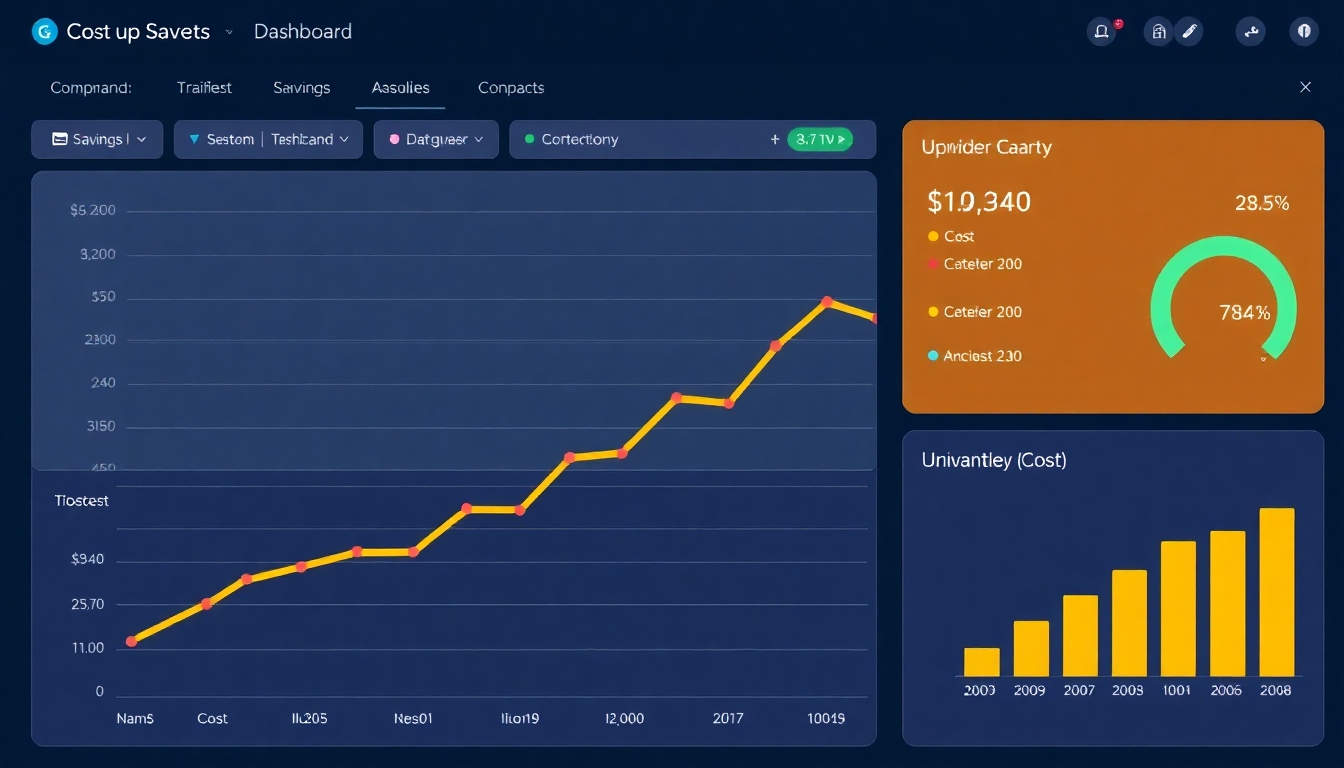Click the plus icon in Cortectiony bar
Viewport: 1344px width, 768px height.
(775, 140)
